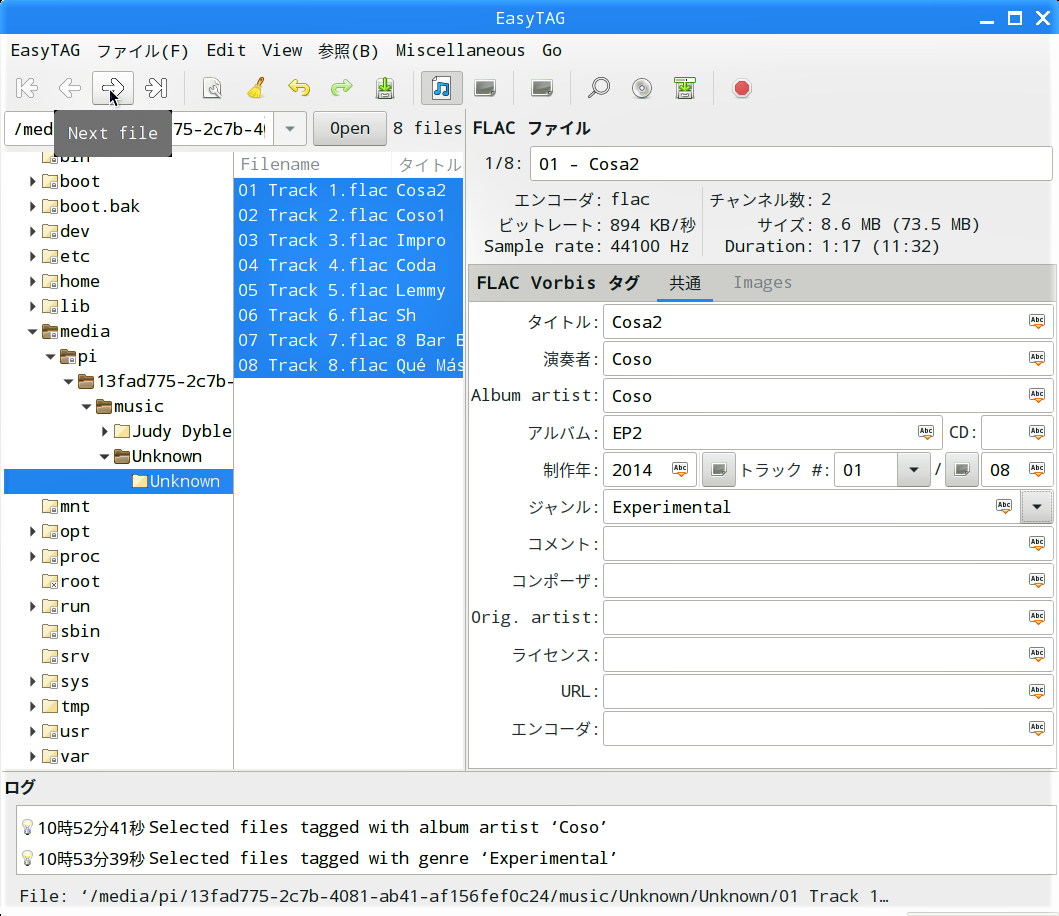
Task: Apply year 2014 to selected files icon
Action: coord(679,469)
